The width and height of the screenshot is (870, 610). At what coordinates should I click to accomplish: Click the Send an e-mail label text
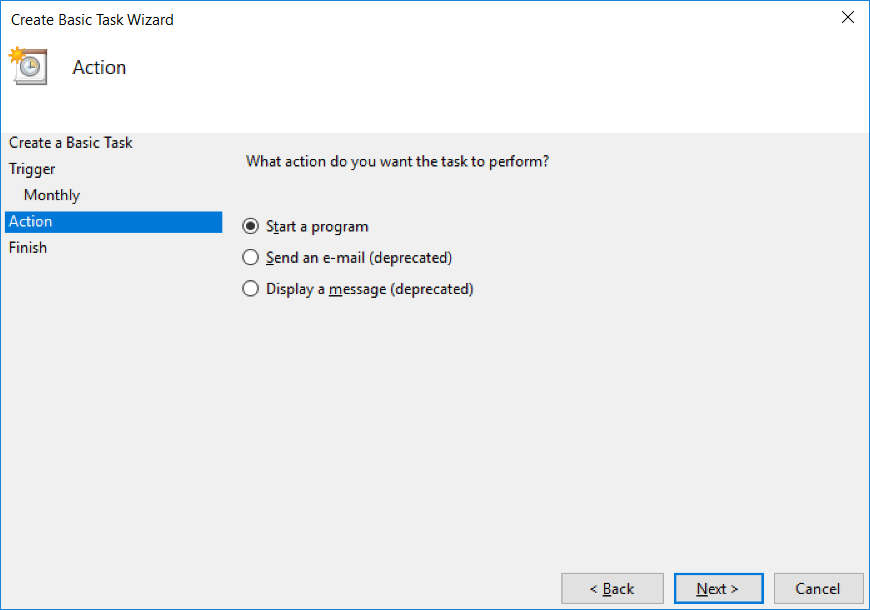358,257
